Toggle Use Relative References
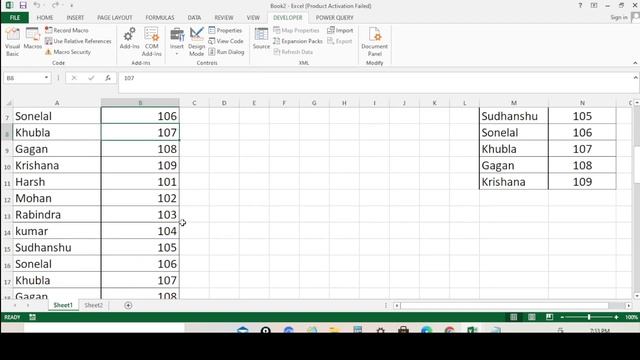The image size is (640, 360). click(x=78, y=41)
